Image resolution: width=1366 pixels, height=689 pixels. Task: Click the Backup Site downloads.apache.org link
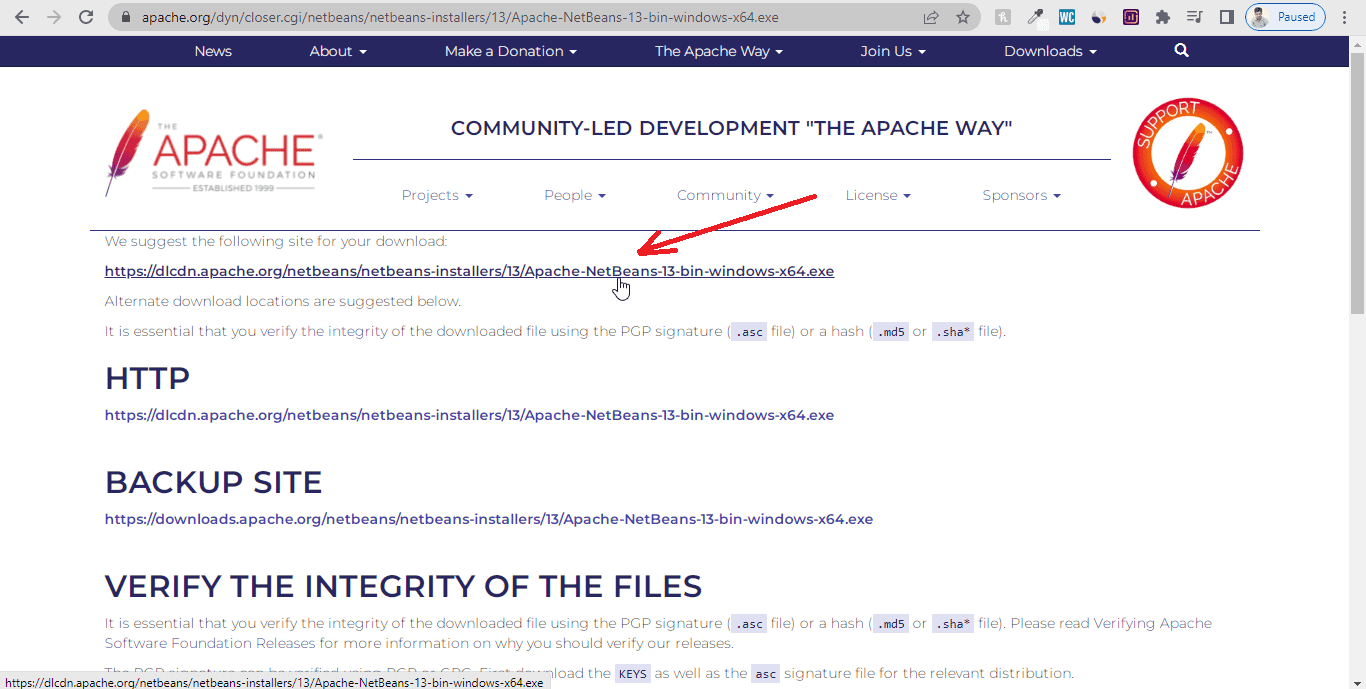pyautogui.click(x=489, y=519)
